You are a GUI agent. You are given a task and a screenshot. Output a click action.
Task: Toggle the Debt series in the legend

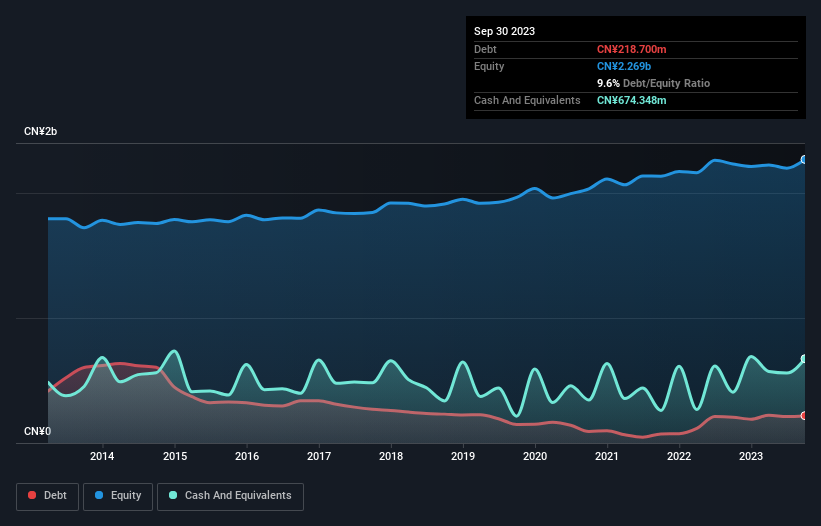(46, 496)
